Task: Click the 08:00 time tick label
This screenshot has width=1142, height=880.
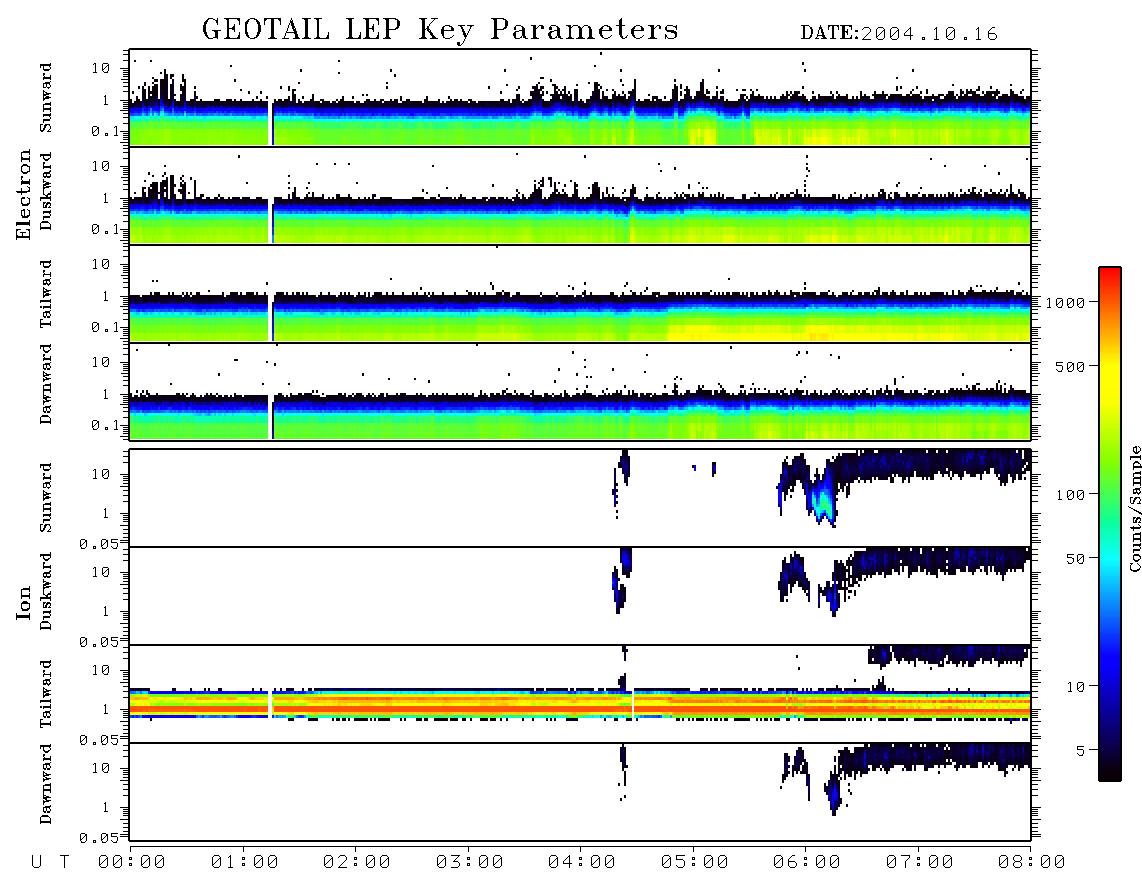Action: pyautogui.click(x=1031, y=863)
